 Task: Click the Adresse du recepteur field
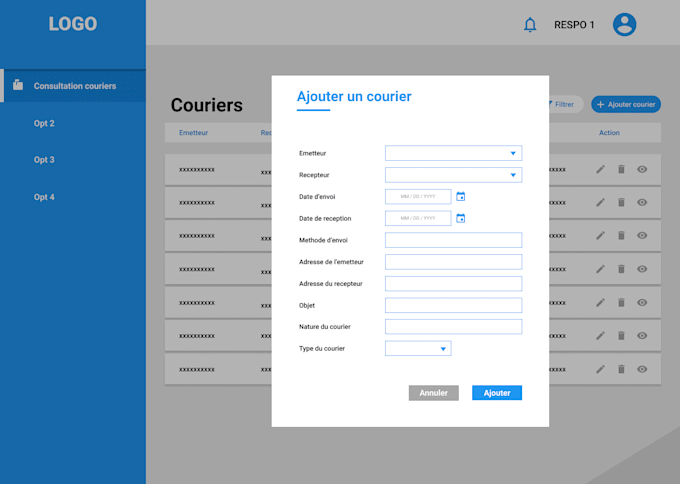[x=453, y=283]
